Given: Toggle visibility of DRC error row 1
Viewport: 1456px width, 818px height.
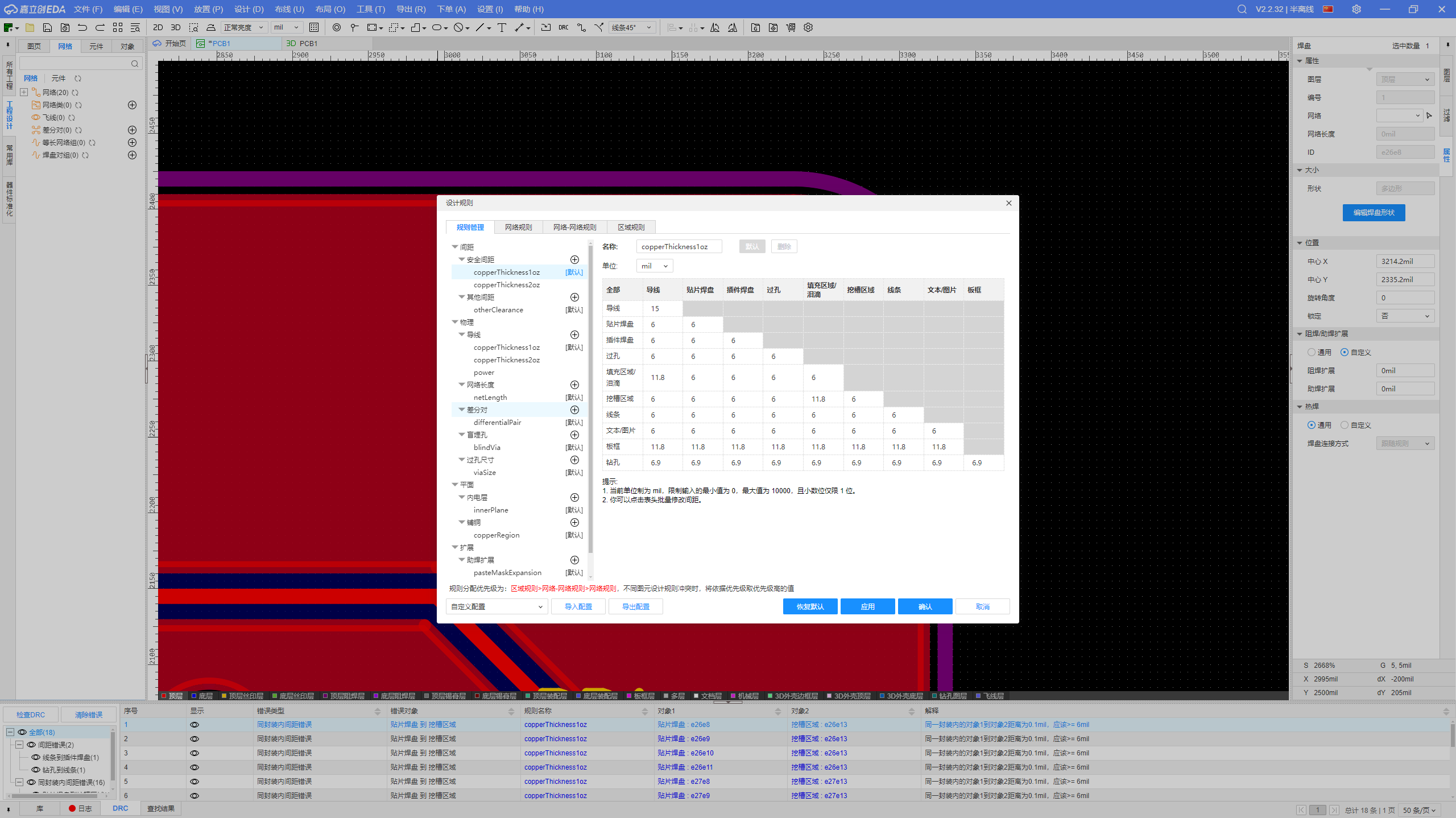Looking at the screenshot, I should (195, 725).
